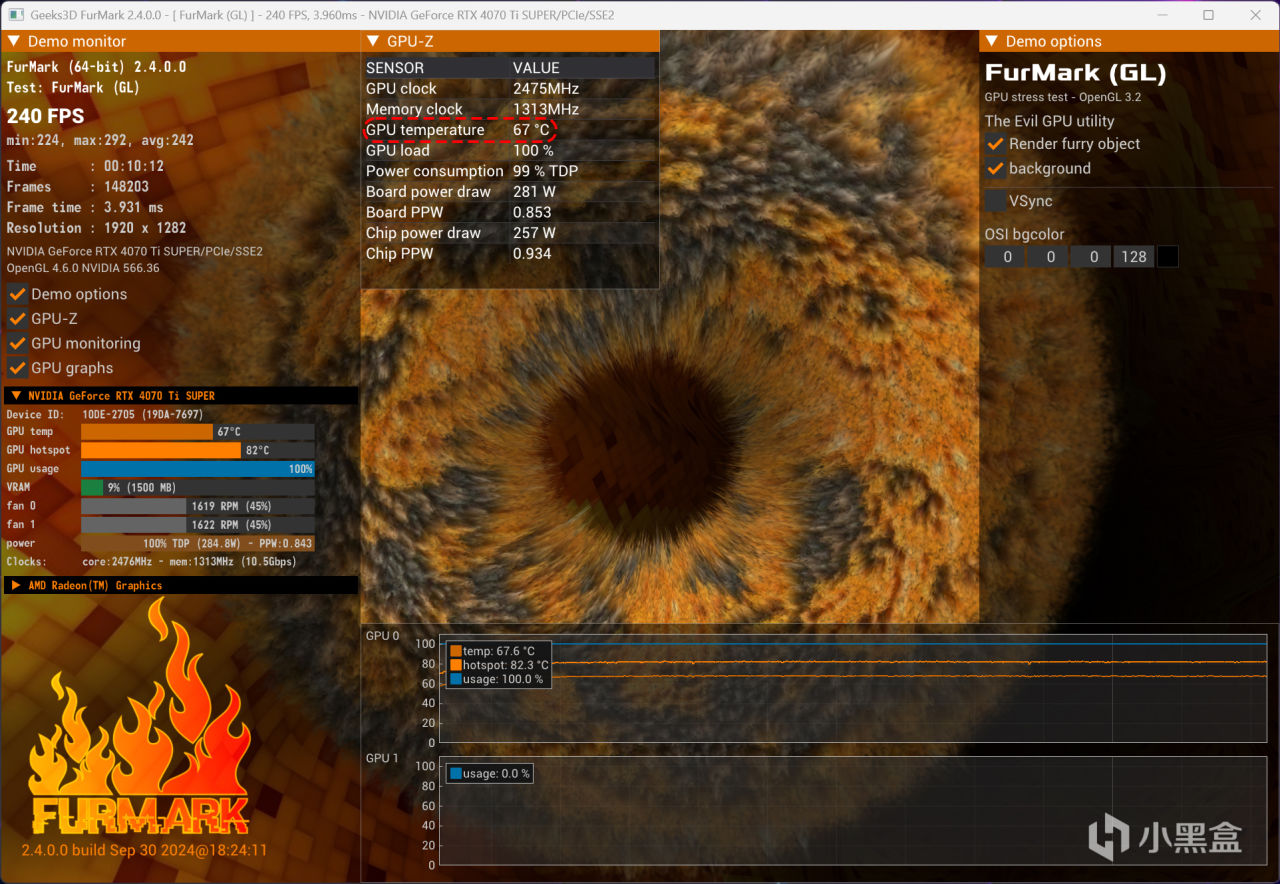1280x884 pixels.
Task: Click The Evil GPU utility text
Action: click(1049, 121)
